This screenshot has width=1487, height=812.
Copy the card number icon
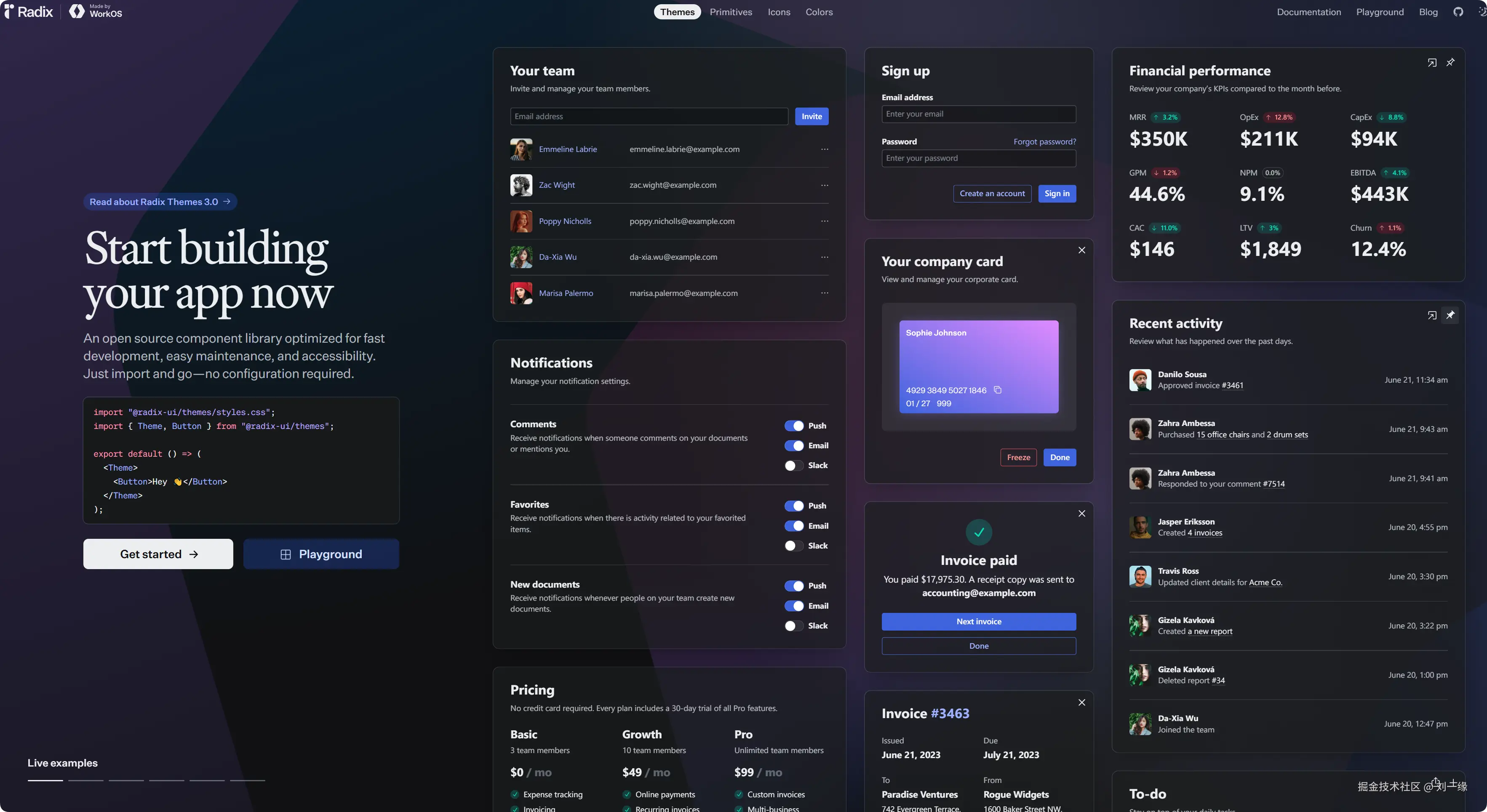pos(998,390)
